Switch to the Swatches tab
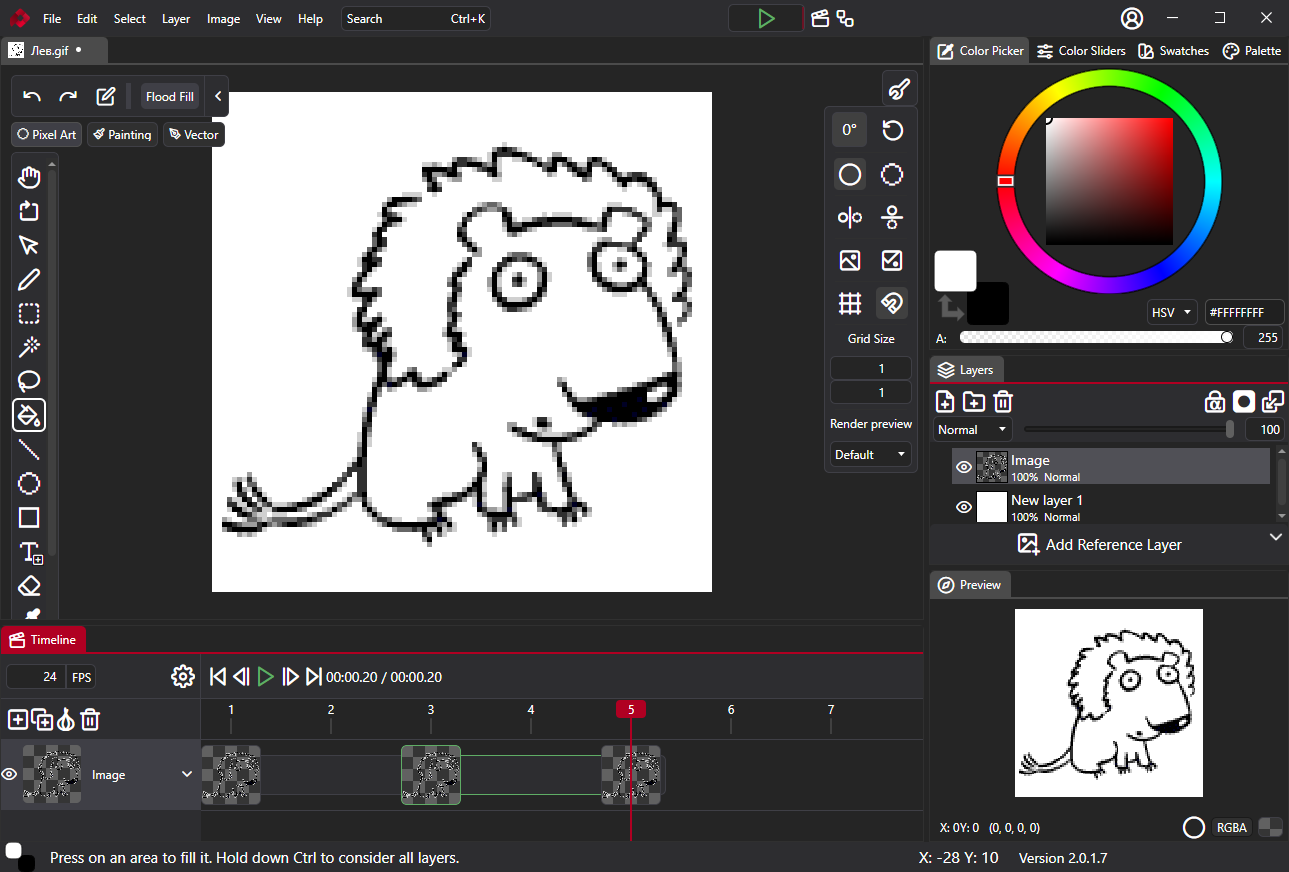 [x=1173, y=51]
